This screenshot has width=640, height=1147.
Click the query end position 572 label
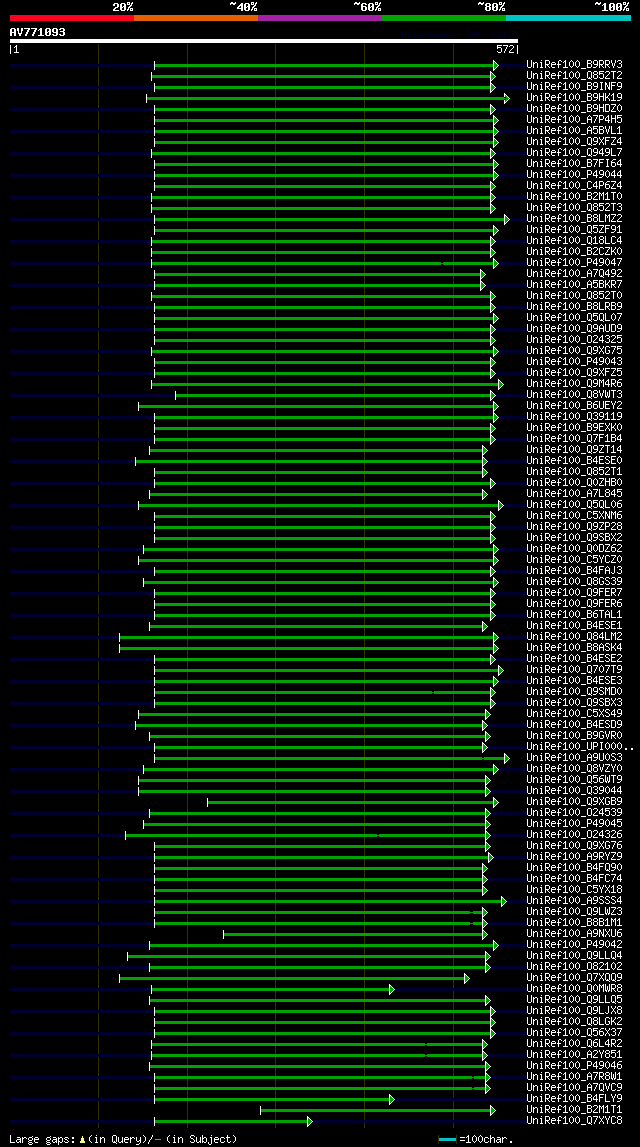[x=505, y=49]
